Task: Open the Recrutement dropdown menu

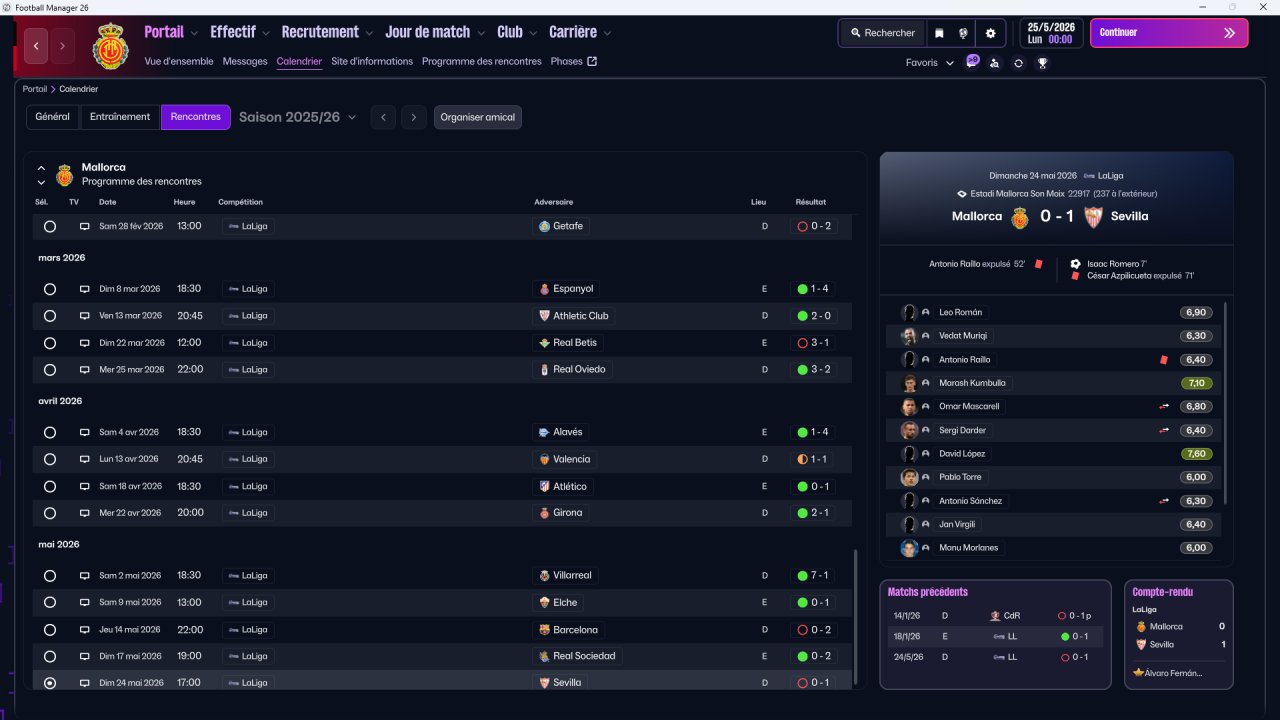Action: click(x=327, y=32)
